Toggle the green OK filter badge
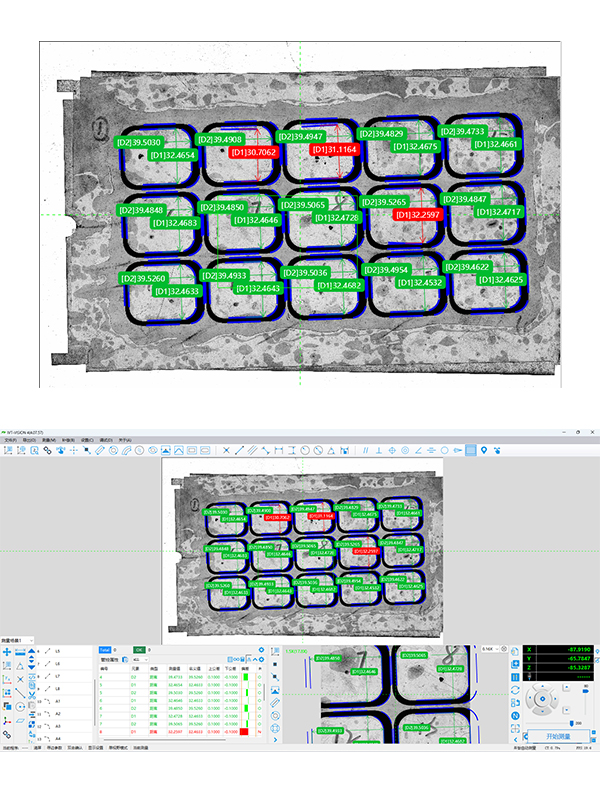This screenshot has height=800, width=600. click(139, 650)
